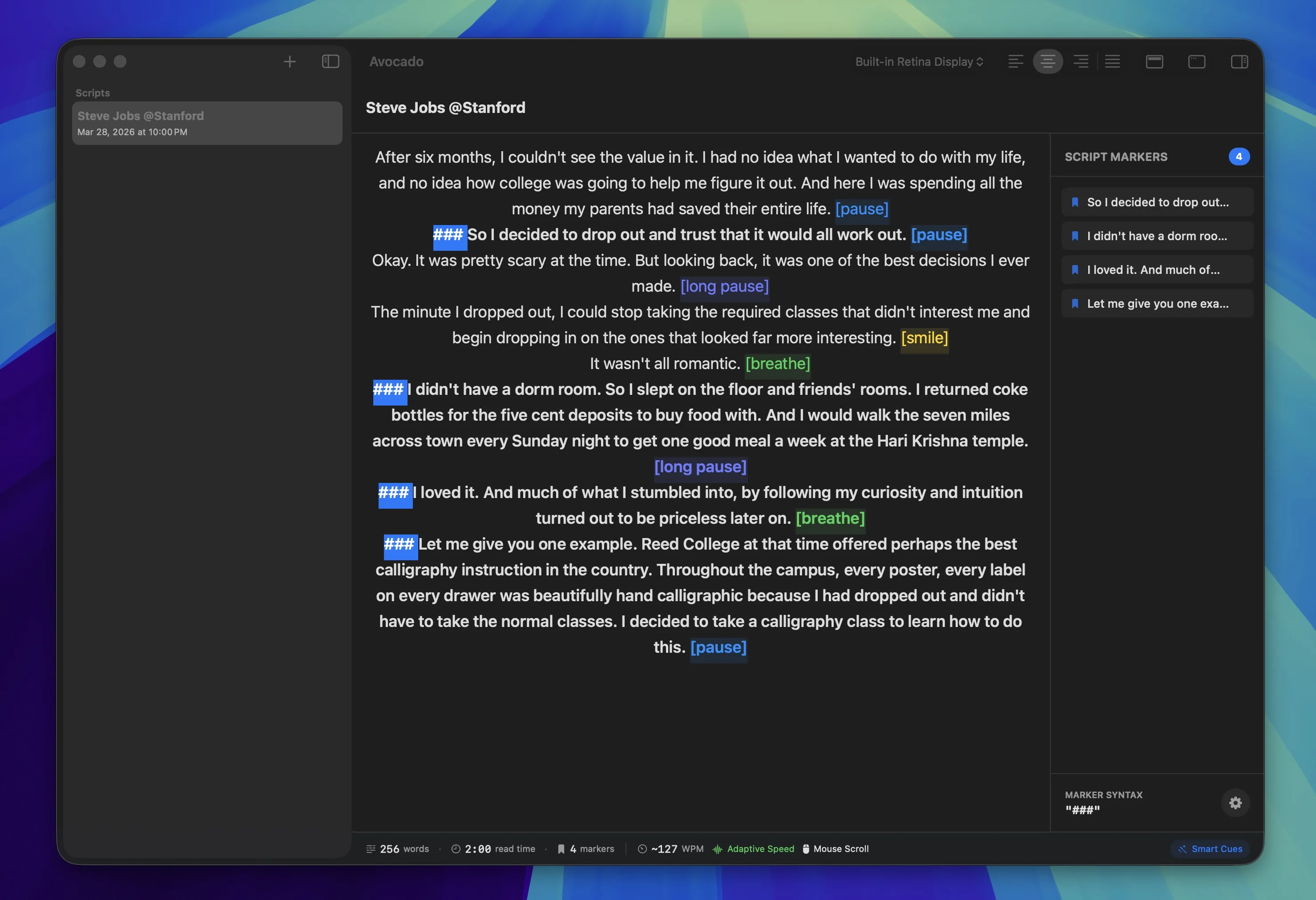
Task: Select the Steve Jobs @Stanford script
Action: [x=207, y=123]
